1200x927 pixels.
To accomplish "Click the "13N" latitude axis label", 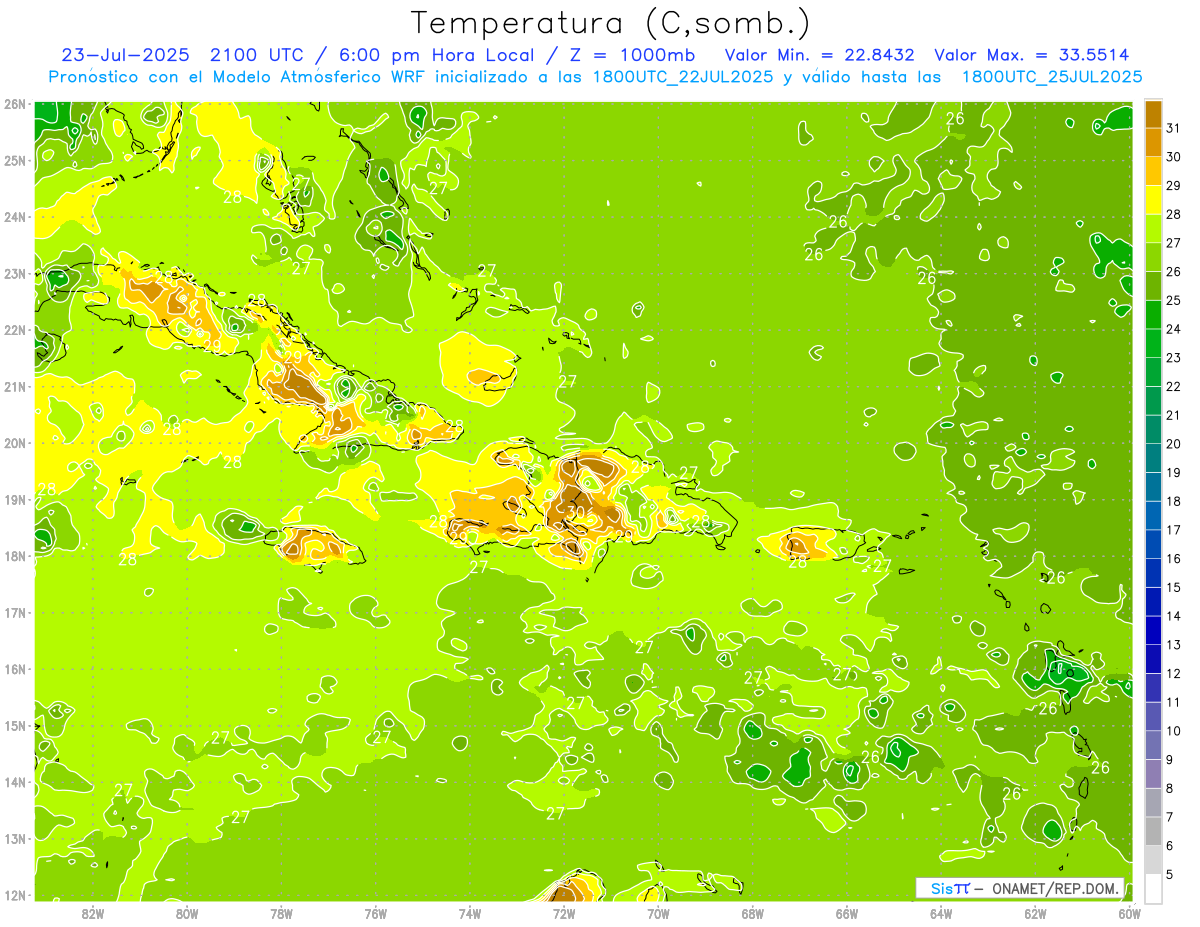I will click(14, 838).
